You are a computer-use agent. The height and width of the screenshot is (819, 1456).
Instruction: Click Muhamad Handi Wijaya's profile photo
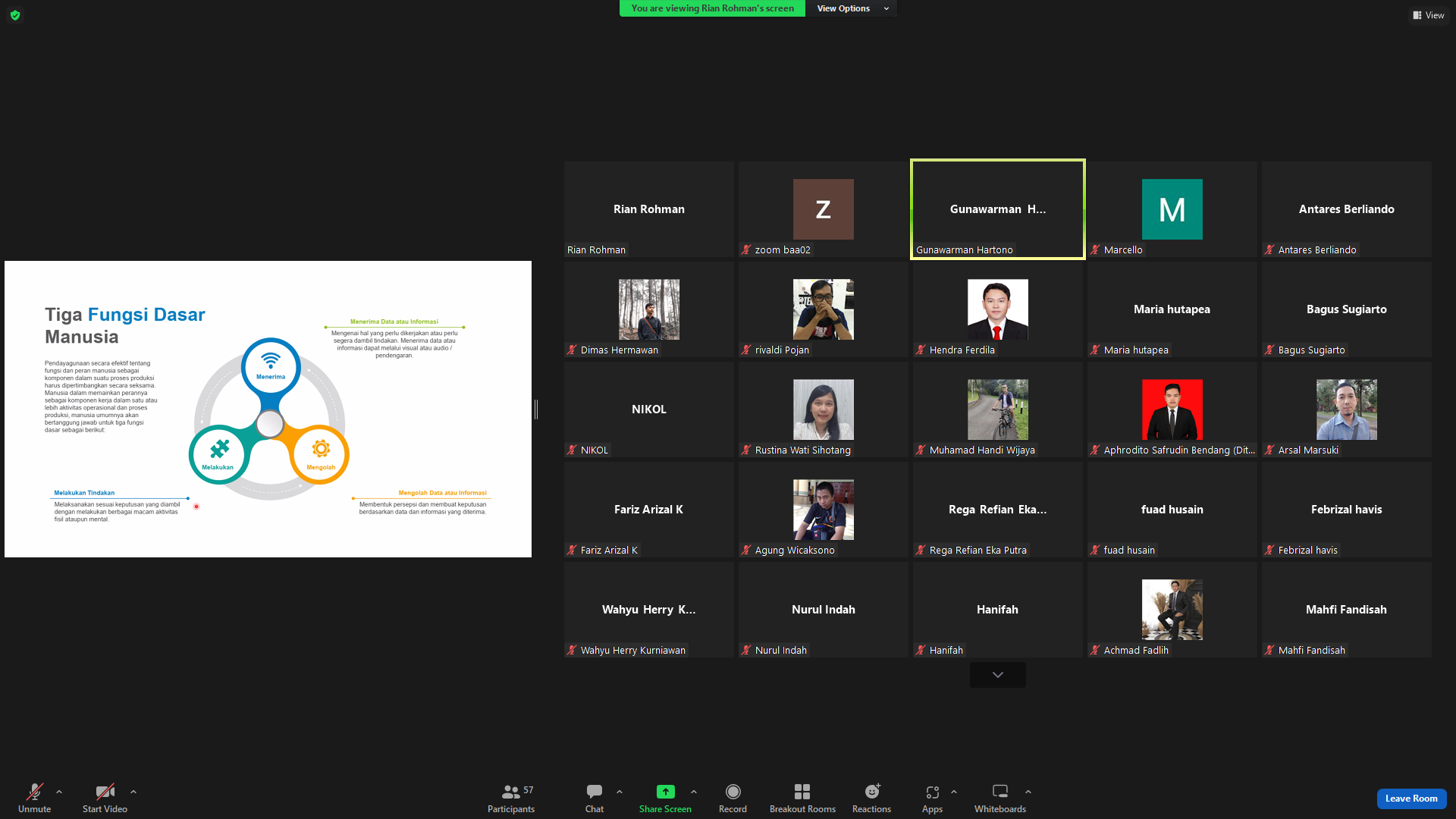pos(998,409)
